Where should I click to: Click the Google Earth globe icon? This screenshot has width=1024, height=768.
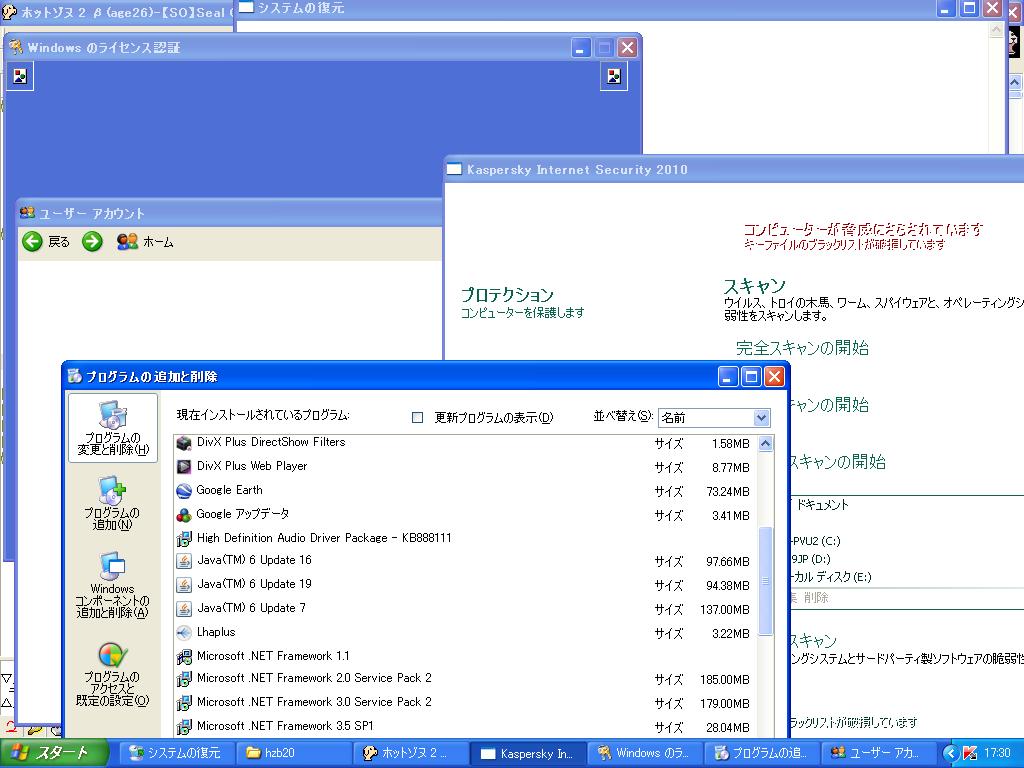coord(184,491)
